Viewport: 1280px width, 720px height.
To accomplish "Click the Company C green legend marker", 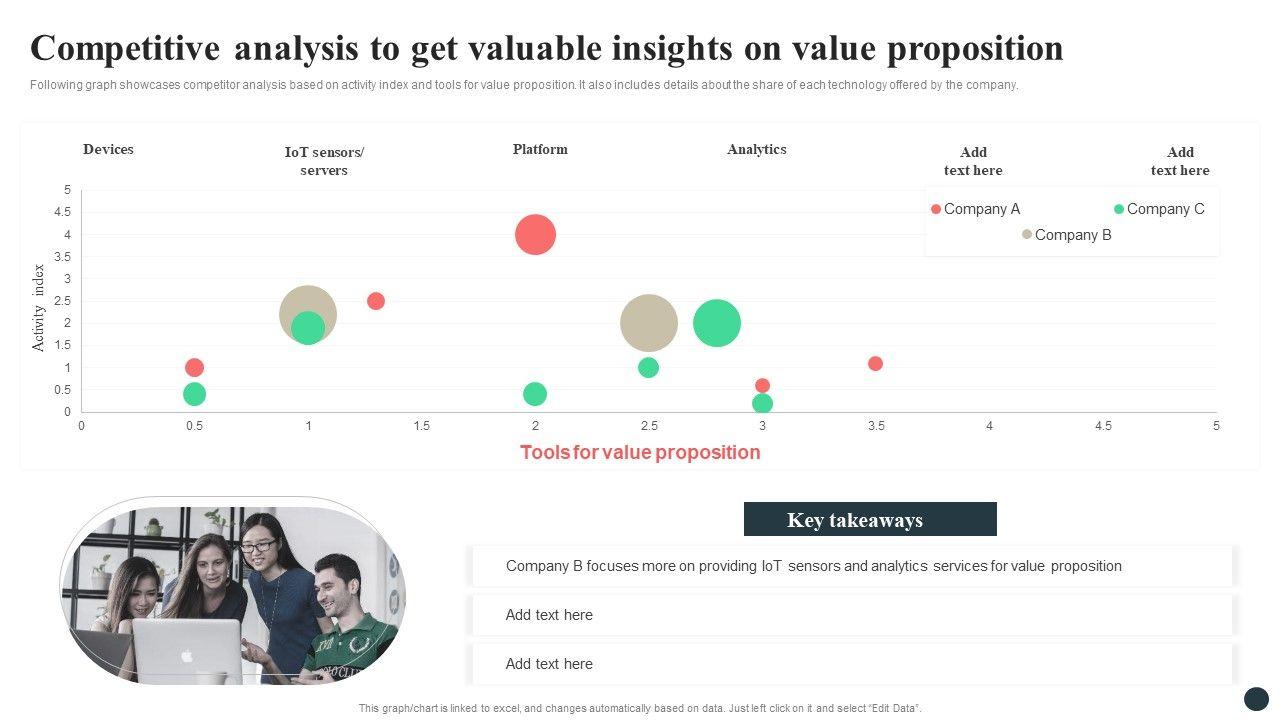I will coord(1119,209).
